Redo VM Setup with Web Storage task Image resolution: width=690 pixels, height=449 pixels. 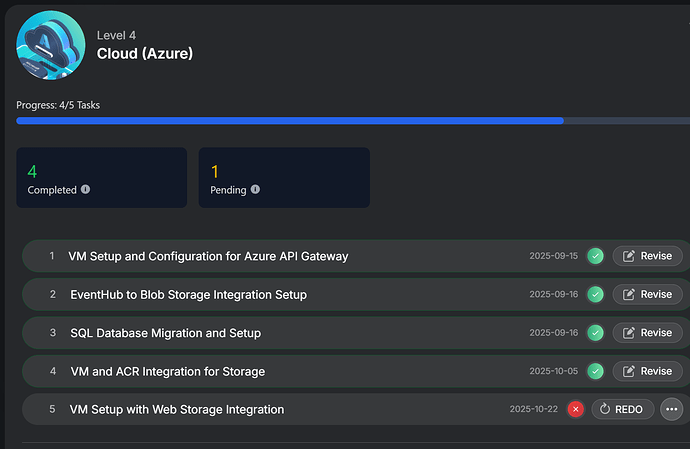coord(623,409)
